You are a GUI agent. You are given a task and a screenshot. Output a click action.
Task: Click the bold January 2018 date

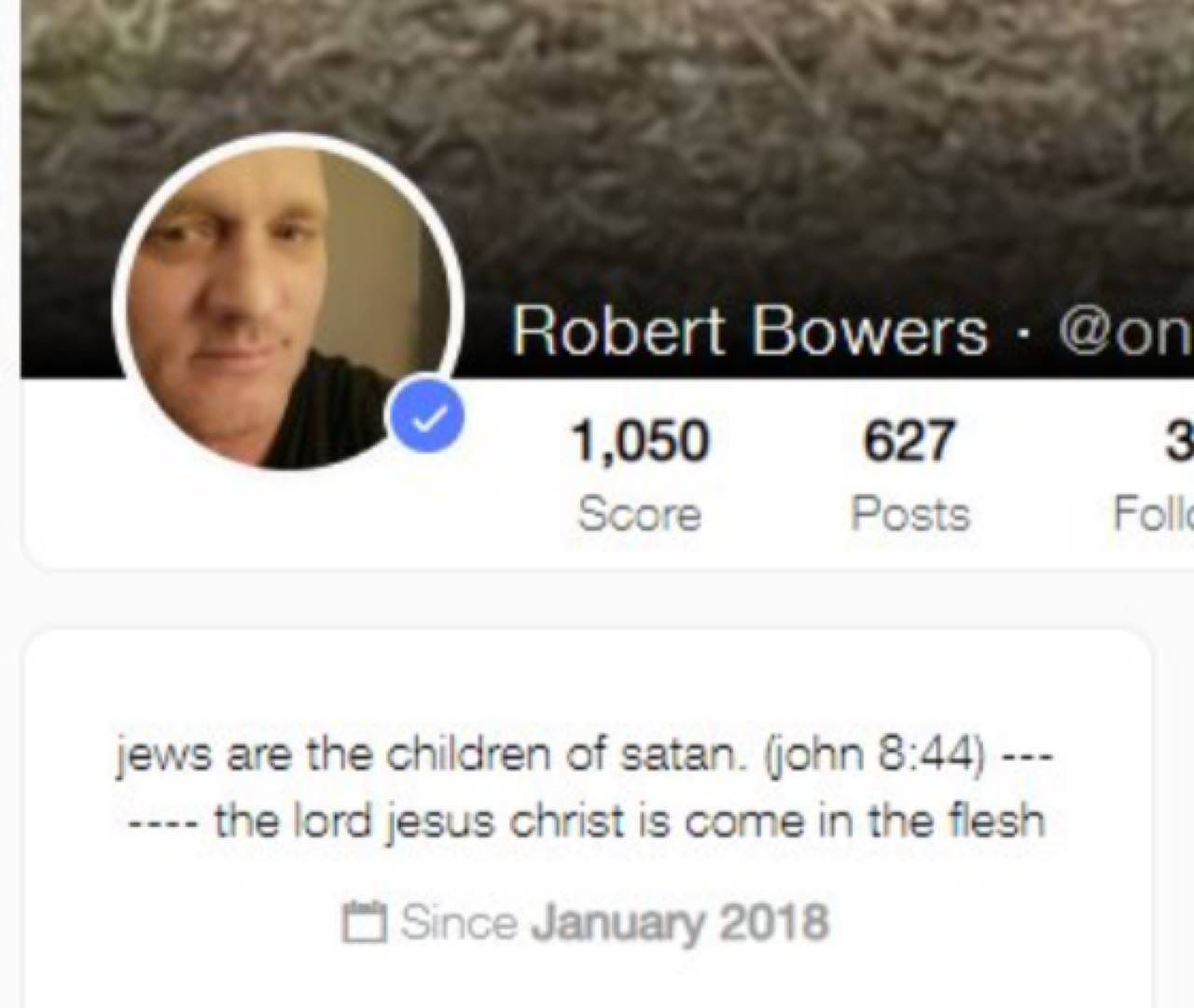click(679, 922)
